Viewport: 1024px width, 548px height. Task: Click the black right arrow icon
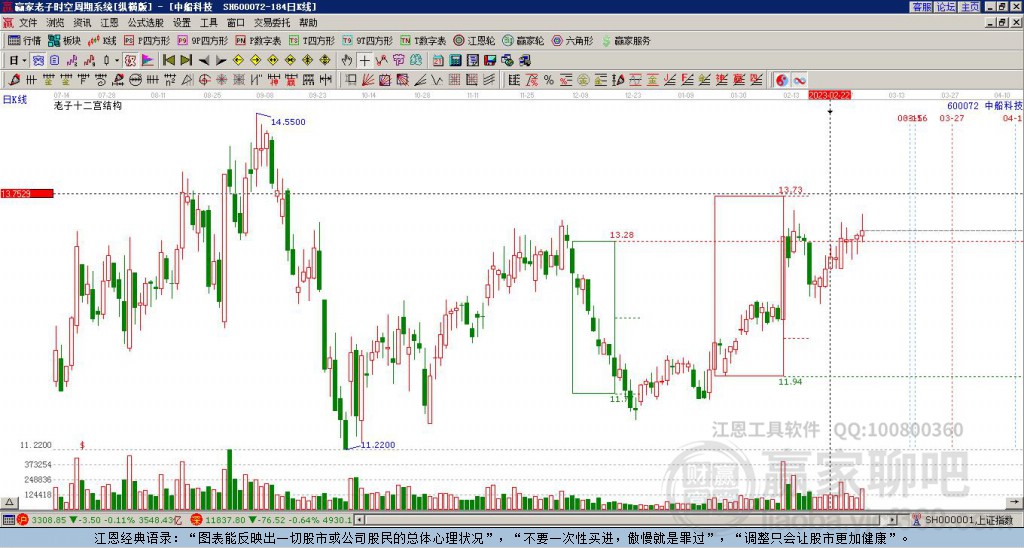221,61
